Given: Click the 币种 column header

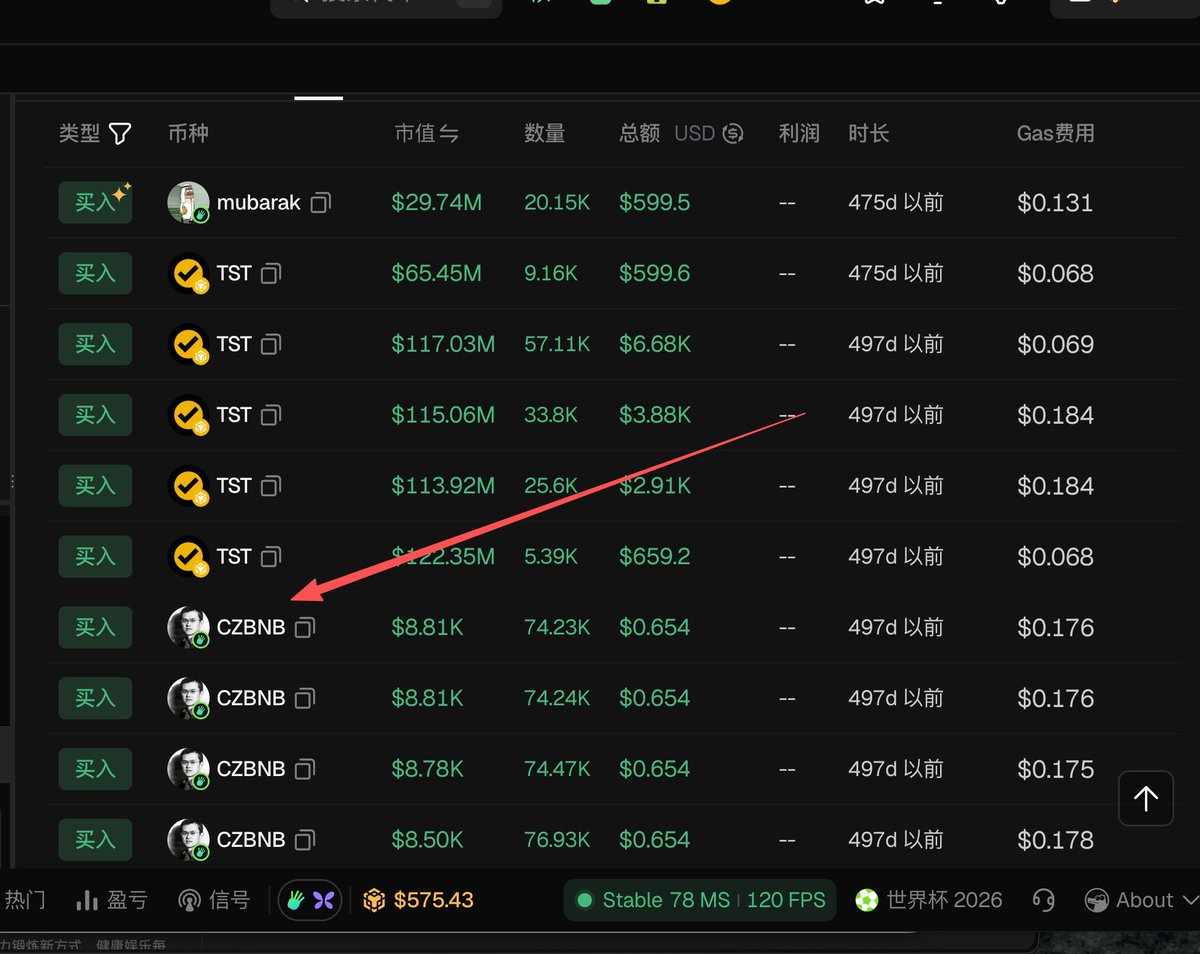Looking at the screenshot, I should [x=188, y=133].
